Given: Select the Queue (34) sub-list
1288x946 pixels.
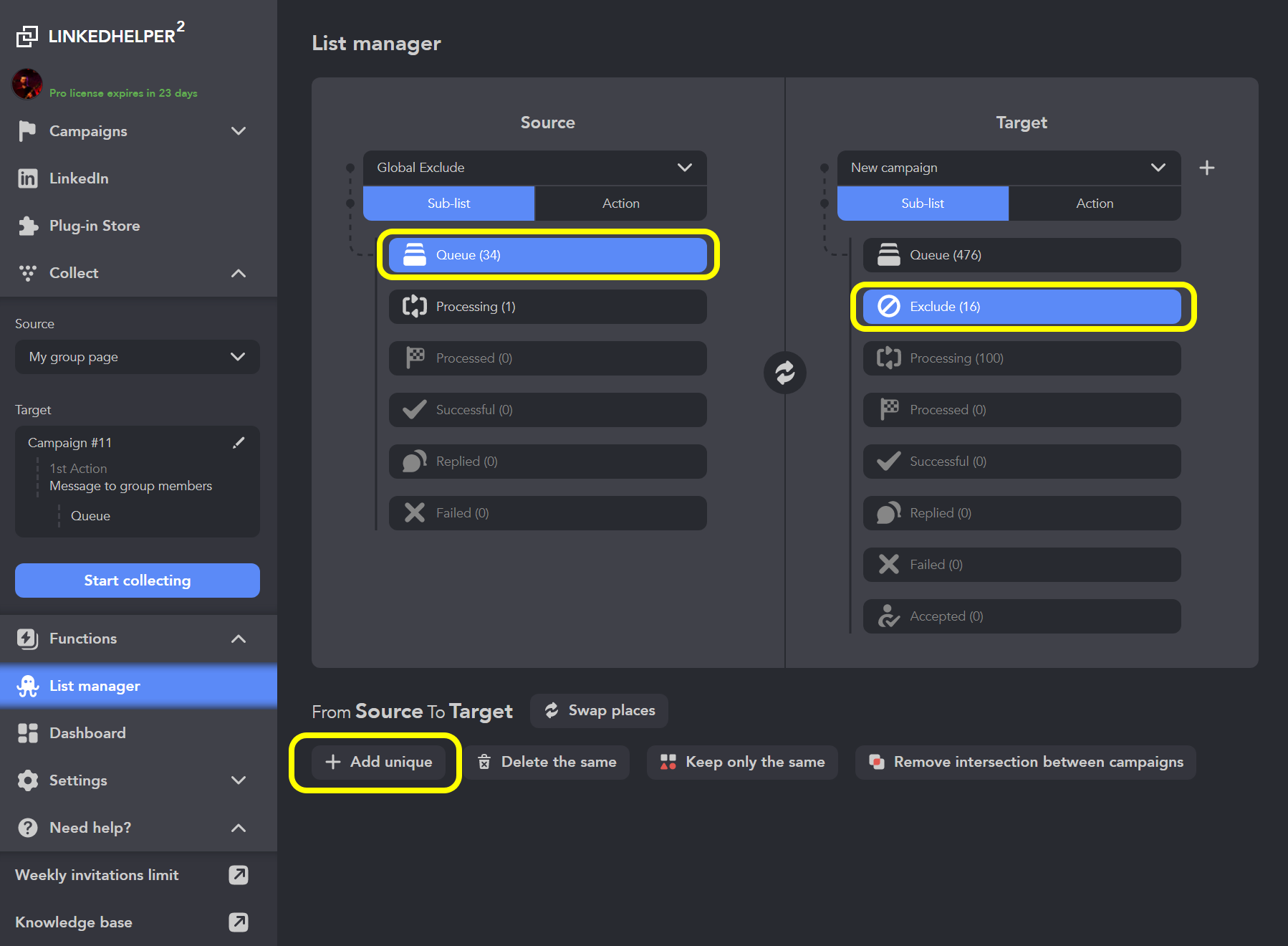Looking at the screenshot, I should 547,255.
